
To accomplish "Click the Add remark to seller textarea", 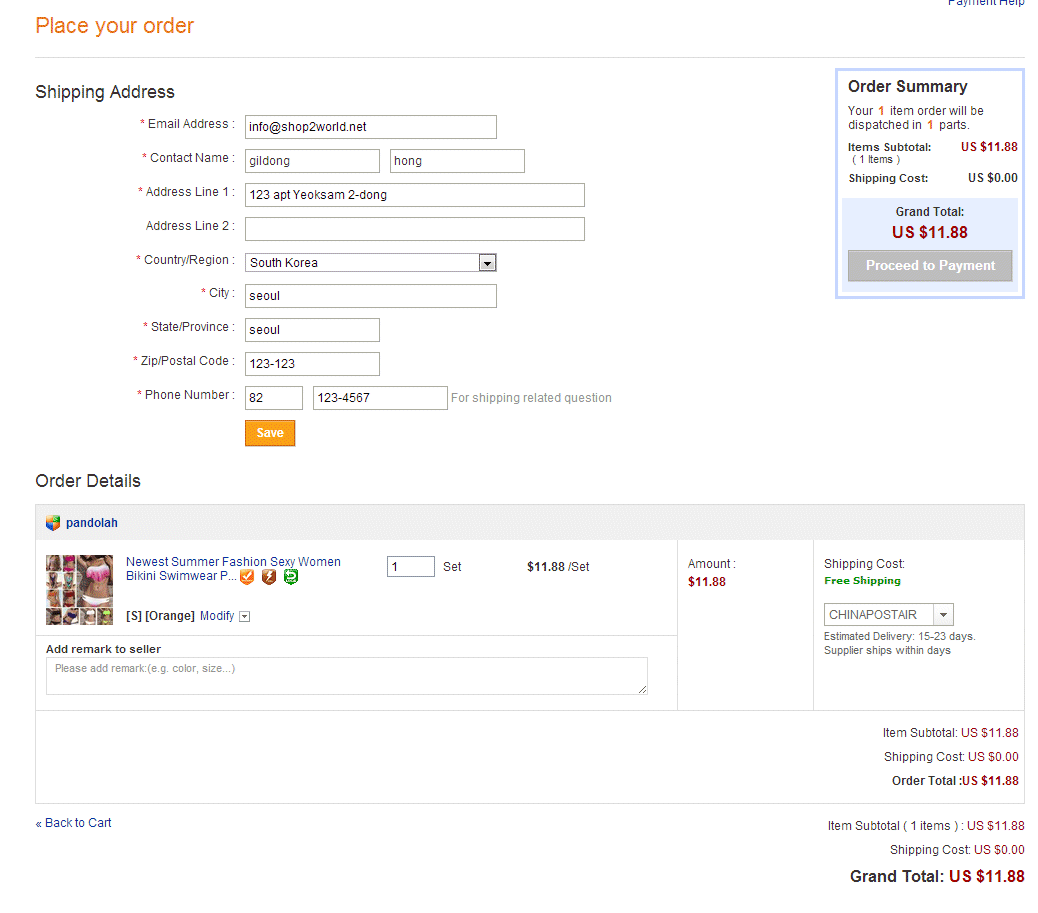I will [x=346, y=676].
